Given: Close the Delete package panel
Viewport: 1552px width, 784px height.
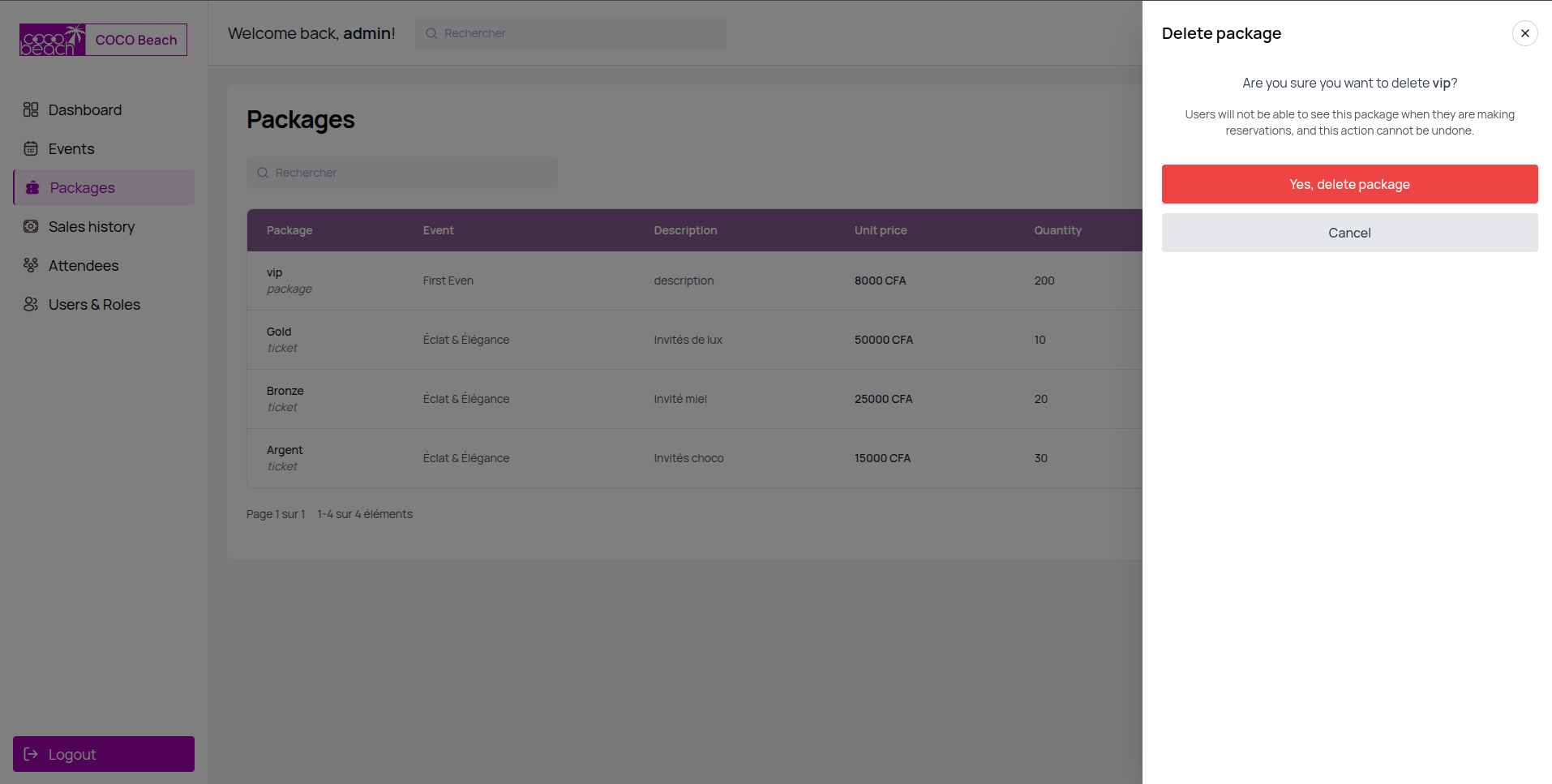Looking at the screenshot, I should point(1524,33).
